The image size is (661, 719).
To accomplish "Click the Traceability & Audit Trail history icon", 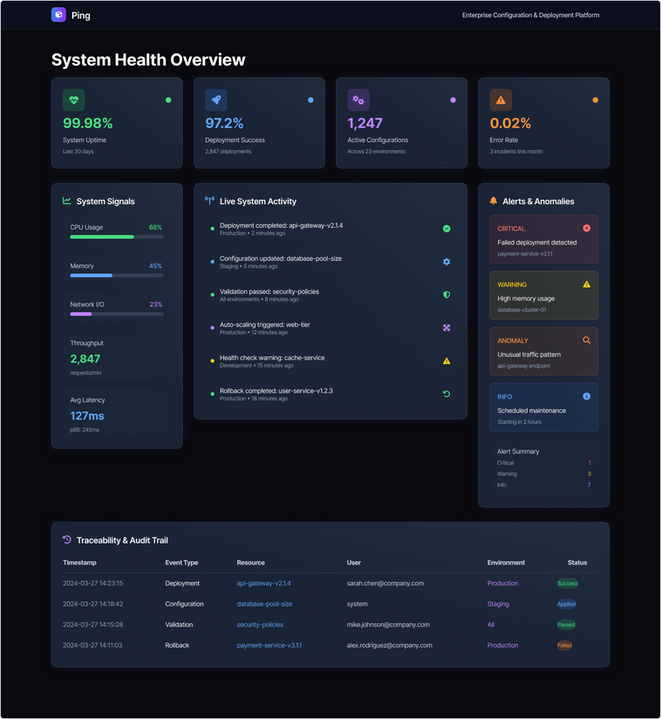I will click(67, 540).
